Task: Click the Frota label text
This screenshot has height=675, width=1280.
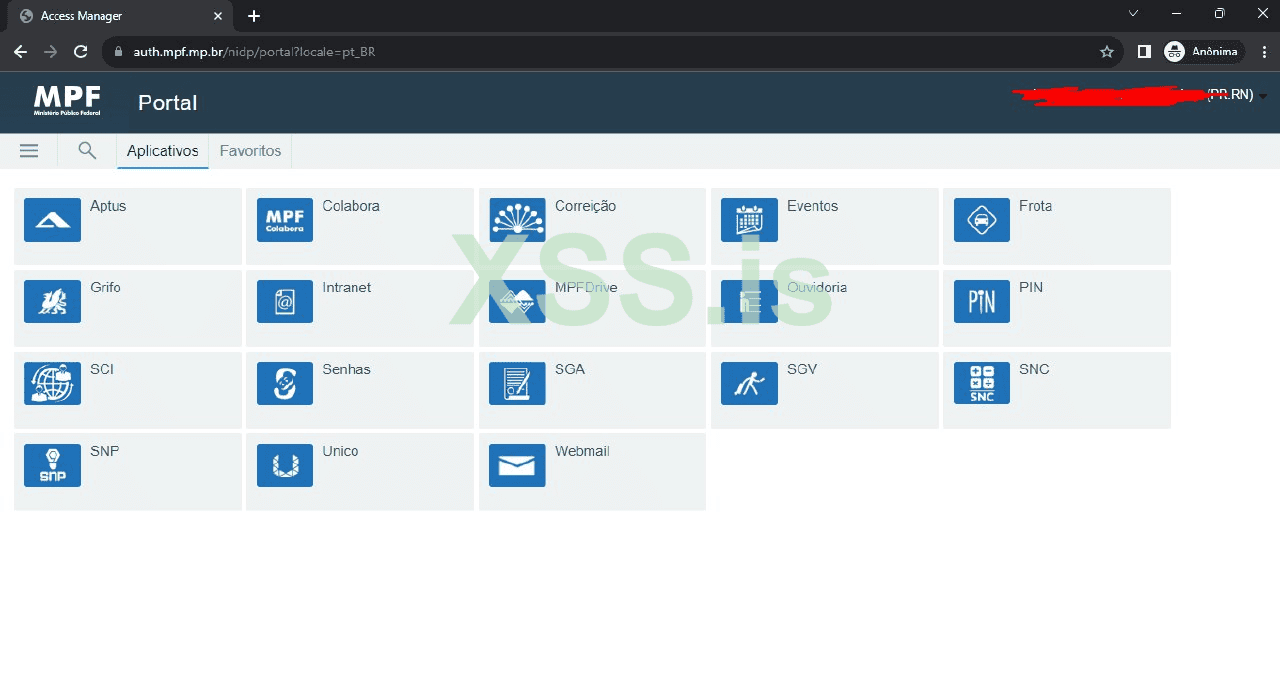Action: [x=1035, y=206]
